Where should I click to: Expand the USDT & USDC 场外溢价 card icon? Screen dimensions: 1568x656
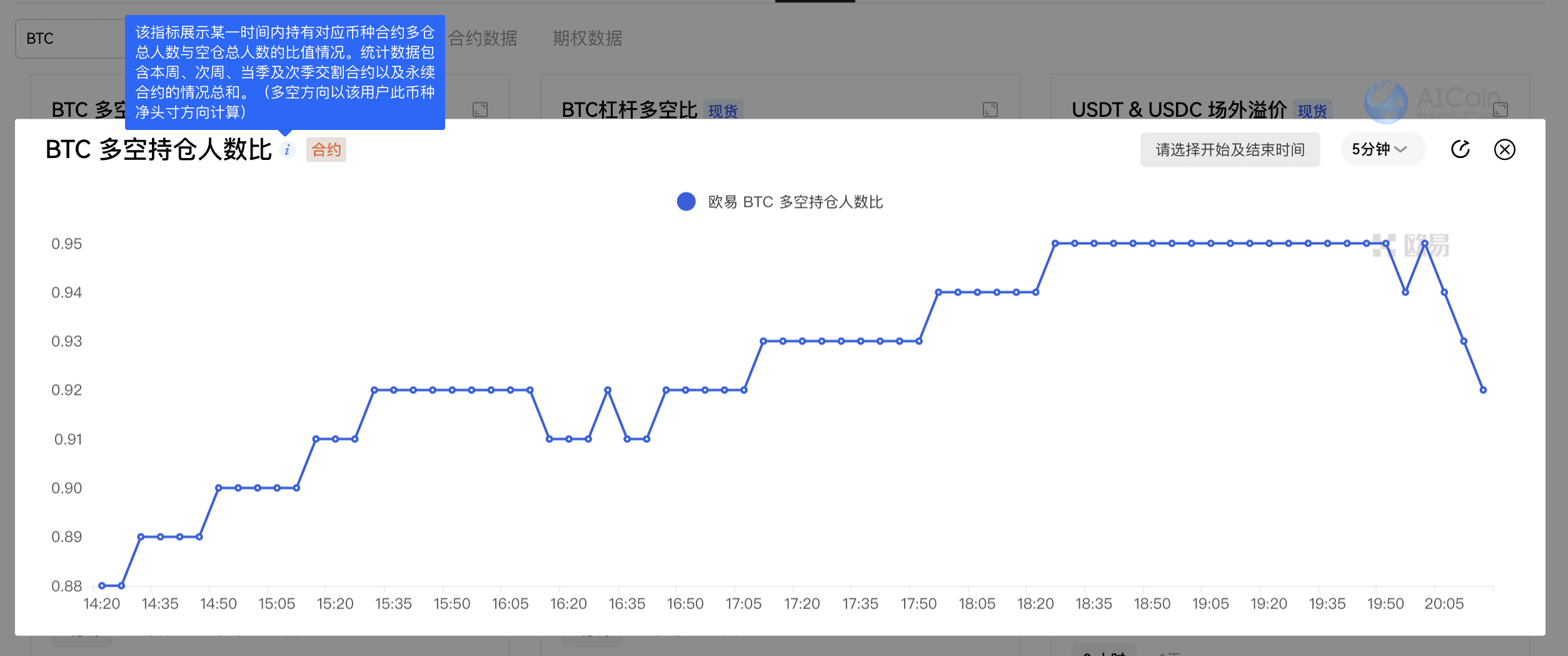(1500, 110)
